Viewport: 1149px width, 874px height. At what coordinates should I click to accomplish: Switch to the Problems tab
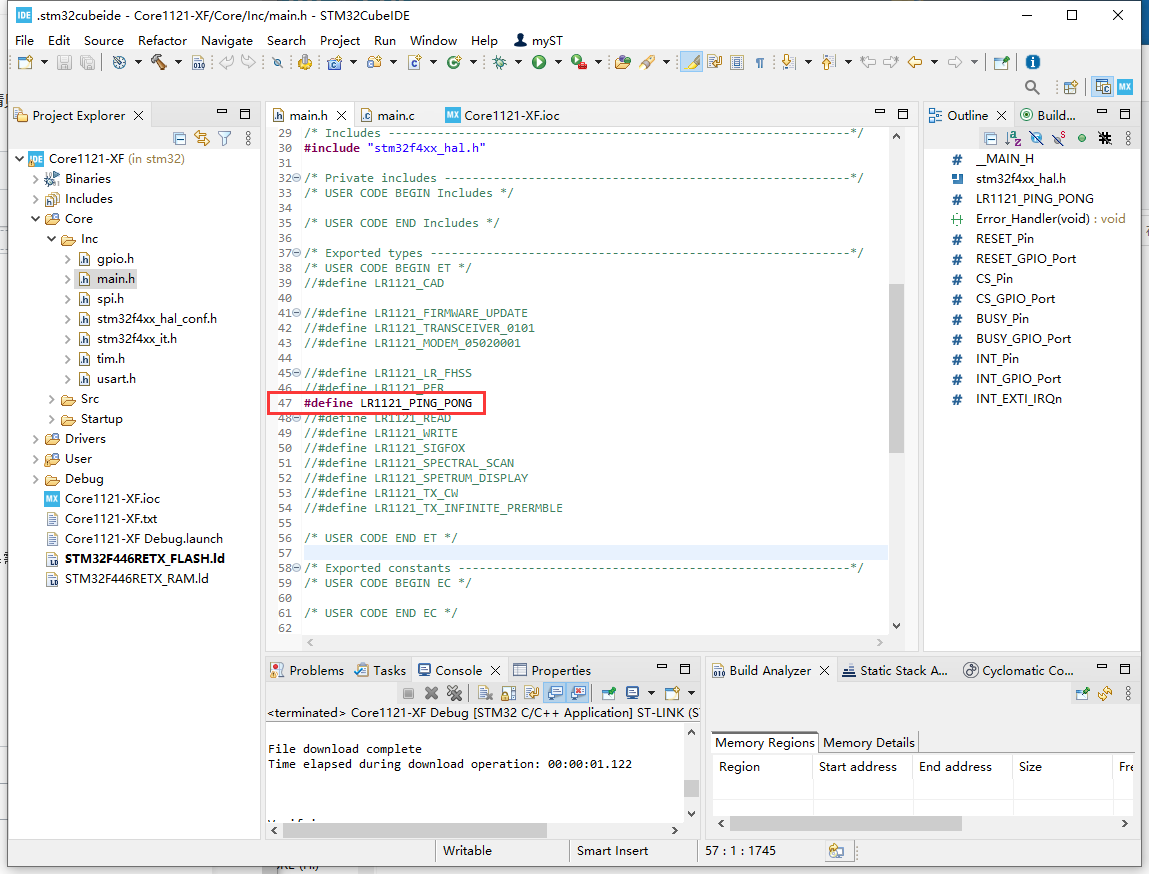[307, 670]
